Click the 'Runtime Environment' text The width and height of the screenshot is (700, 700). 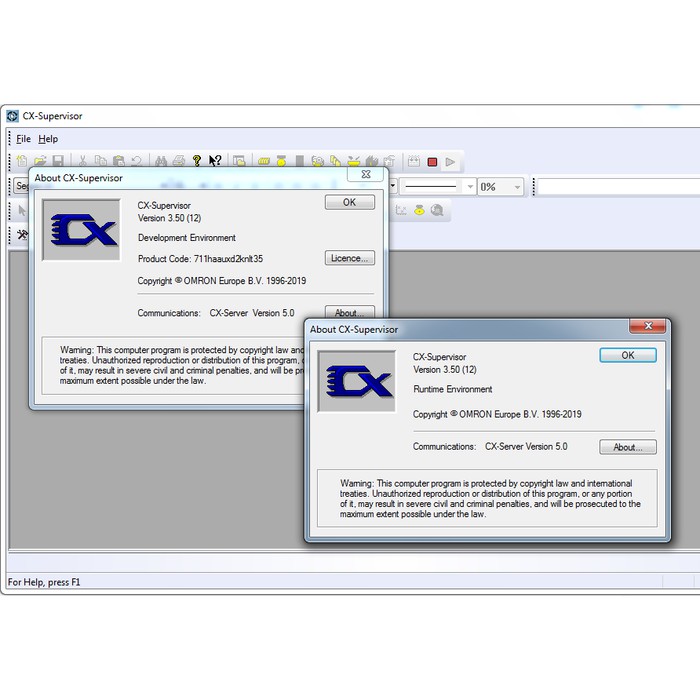click(x=452, y=389)
